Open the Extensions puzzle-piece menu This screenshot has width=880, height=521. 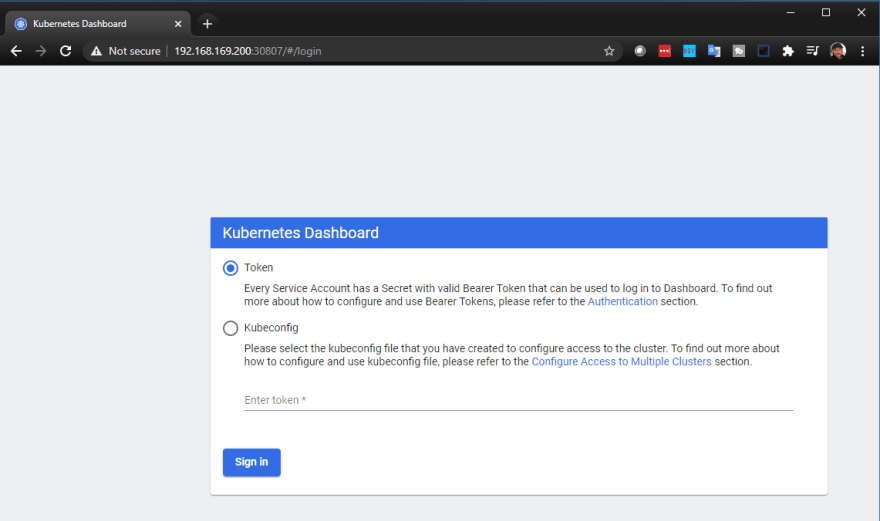point(788,51)
